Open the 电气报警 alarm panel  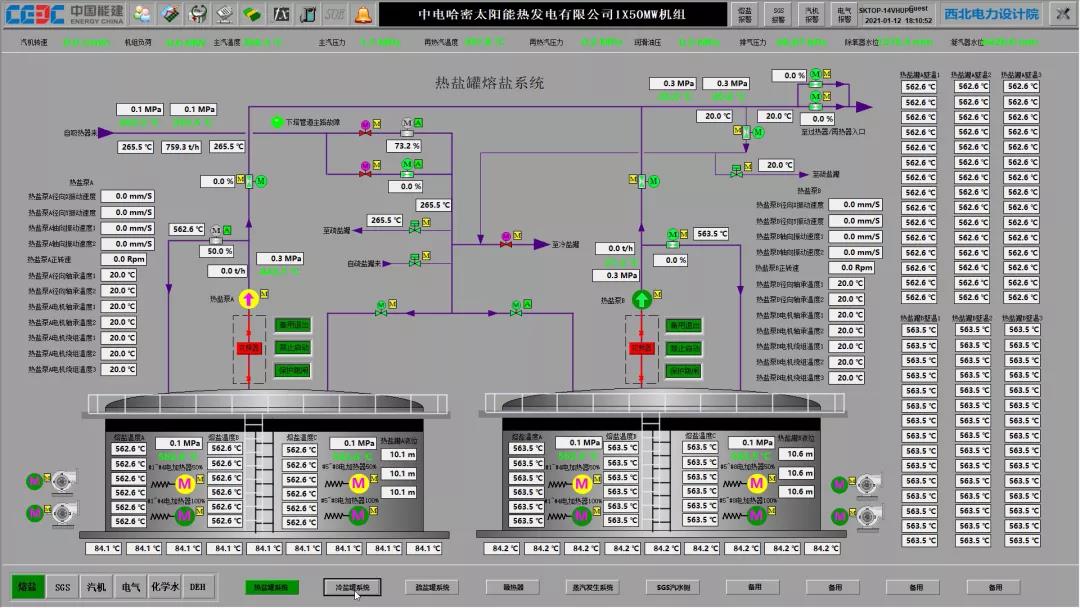tap(844, 14)
